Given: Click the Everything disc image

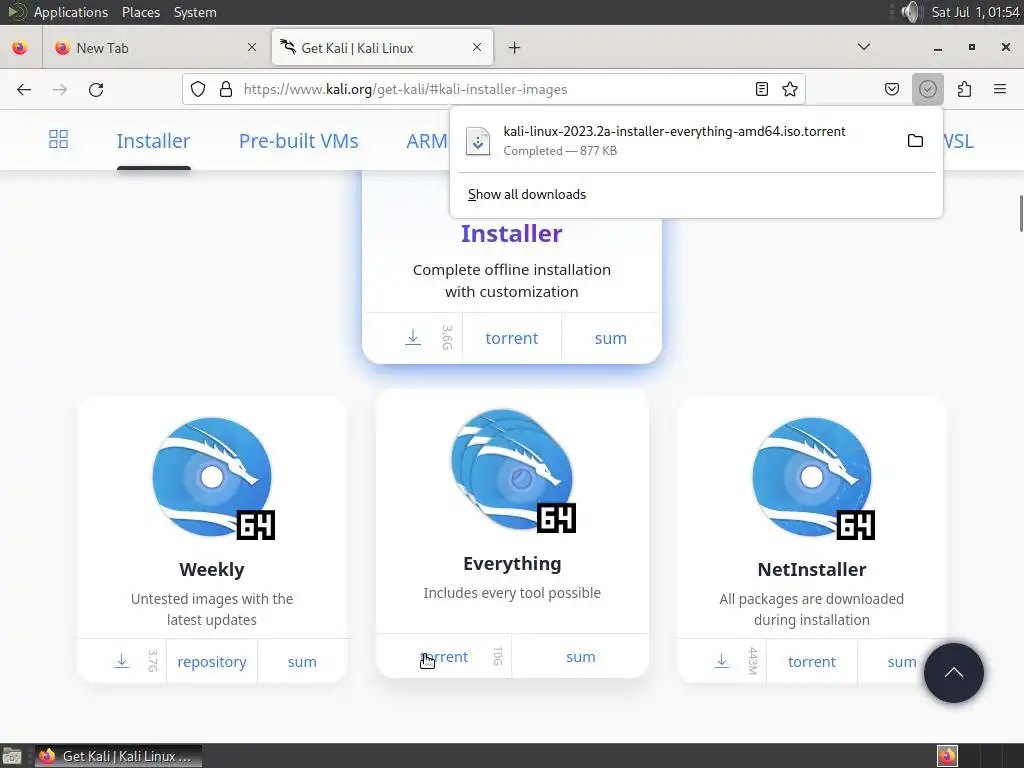Looking at the screenshot, I should [x=513, y=471].
